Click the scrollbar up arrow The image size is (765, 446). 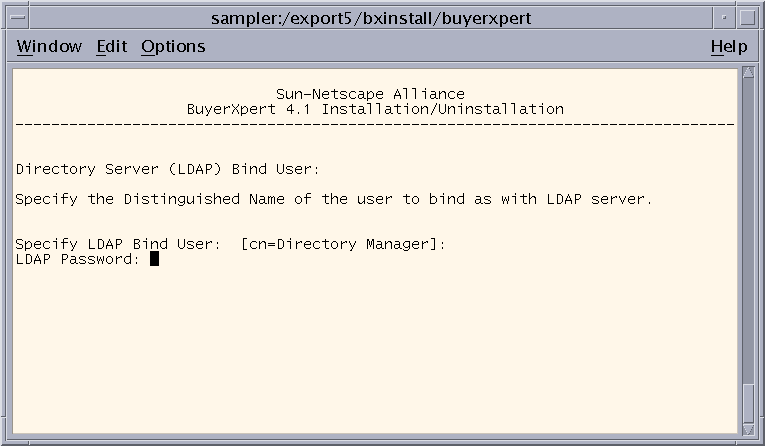748,73
